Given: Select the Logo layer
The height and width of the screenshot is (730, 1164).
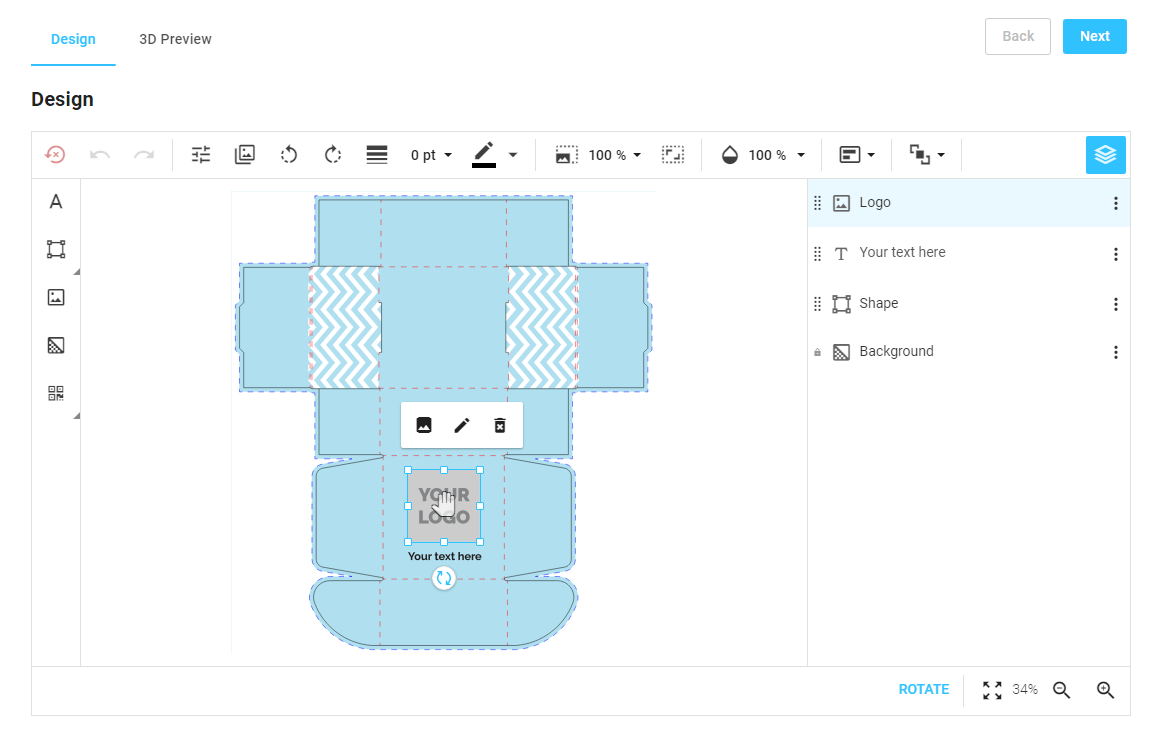Looking at the screenshot, I should (x=969, y=203).
